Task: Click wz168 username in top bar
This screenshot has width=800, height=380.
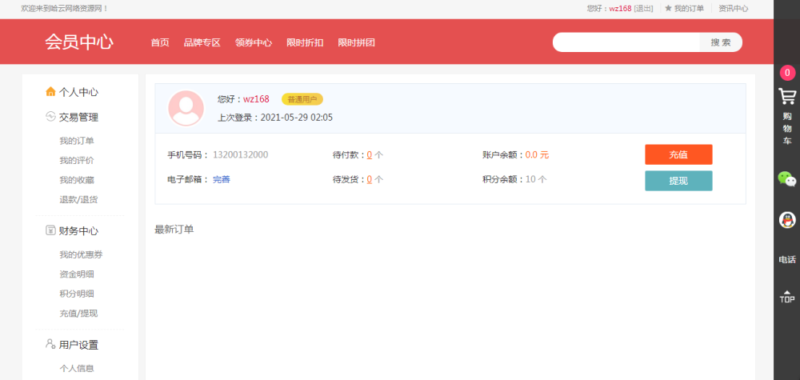Action: pyautogui.click(x=620, y=8)
